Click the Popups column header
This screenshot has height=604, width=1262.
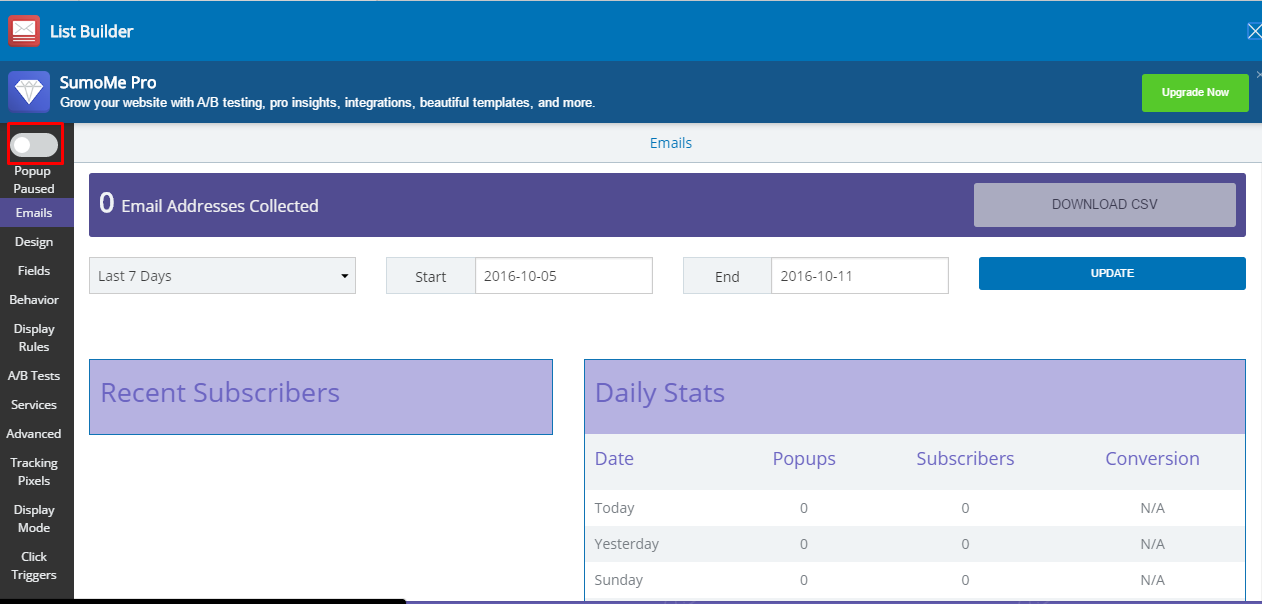pos(804,459)
